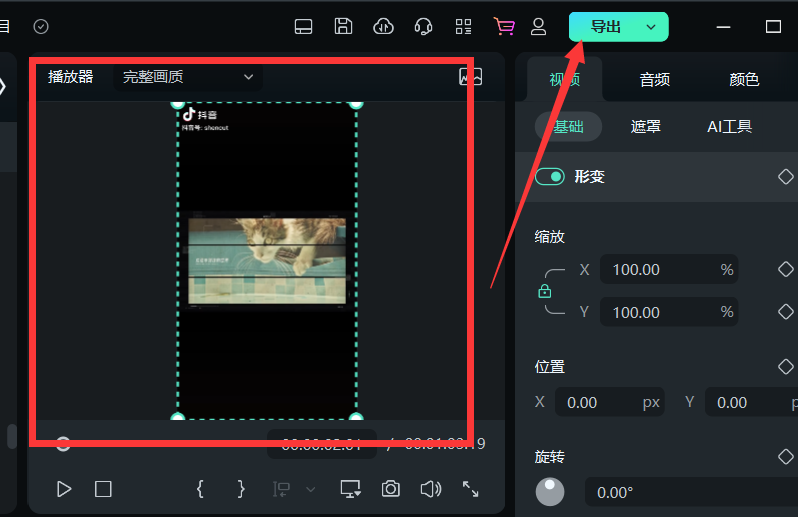This screenshot has height=517, width=798.
Task: Switch to the 颜色 tab
Action: click(744, 79)
